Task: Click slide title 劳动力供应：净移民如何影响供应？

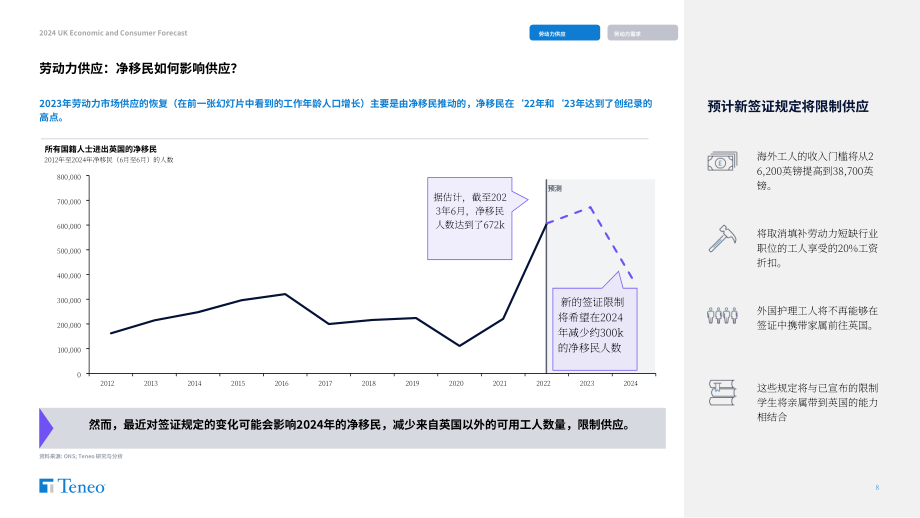Action: coord(138,69)
